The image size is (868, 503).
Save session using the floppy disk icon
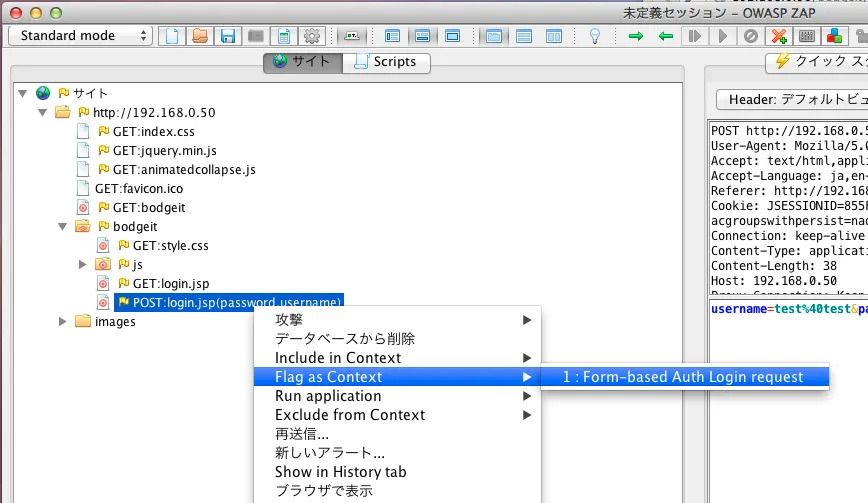coord(228,36)
